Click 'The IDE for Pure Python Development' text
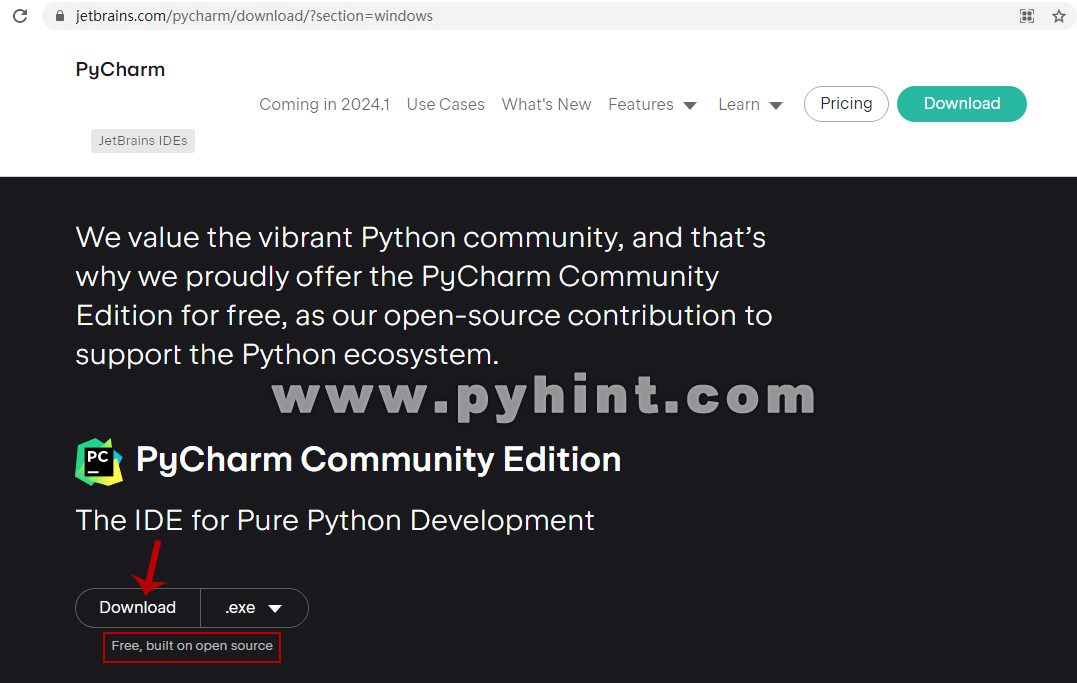Screen dimensions: 1077x683 [335, 520]
